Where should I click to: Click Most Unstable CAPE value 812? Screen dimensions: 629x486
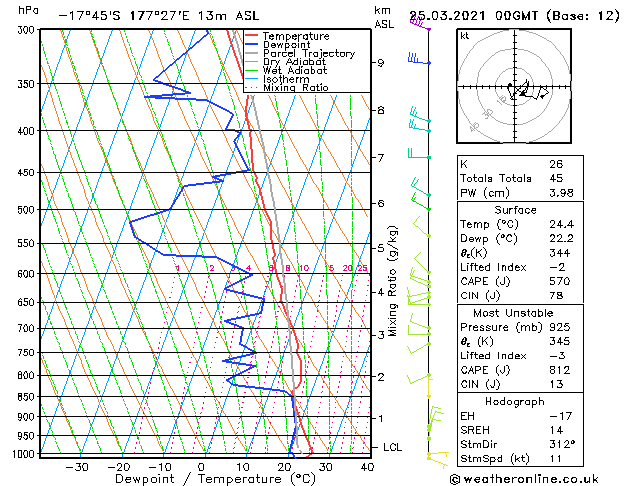click(x=560, y=370)
